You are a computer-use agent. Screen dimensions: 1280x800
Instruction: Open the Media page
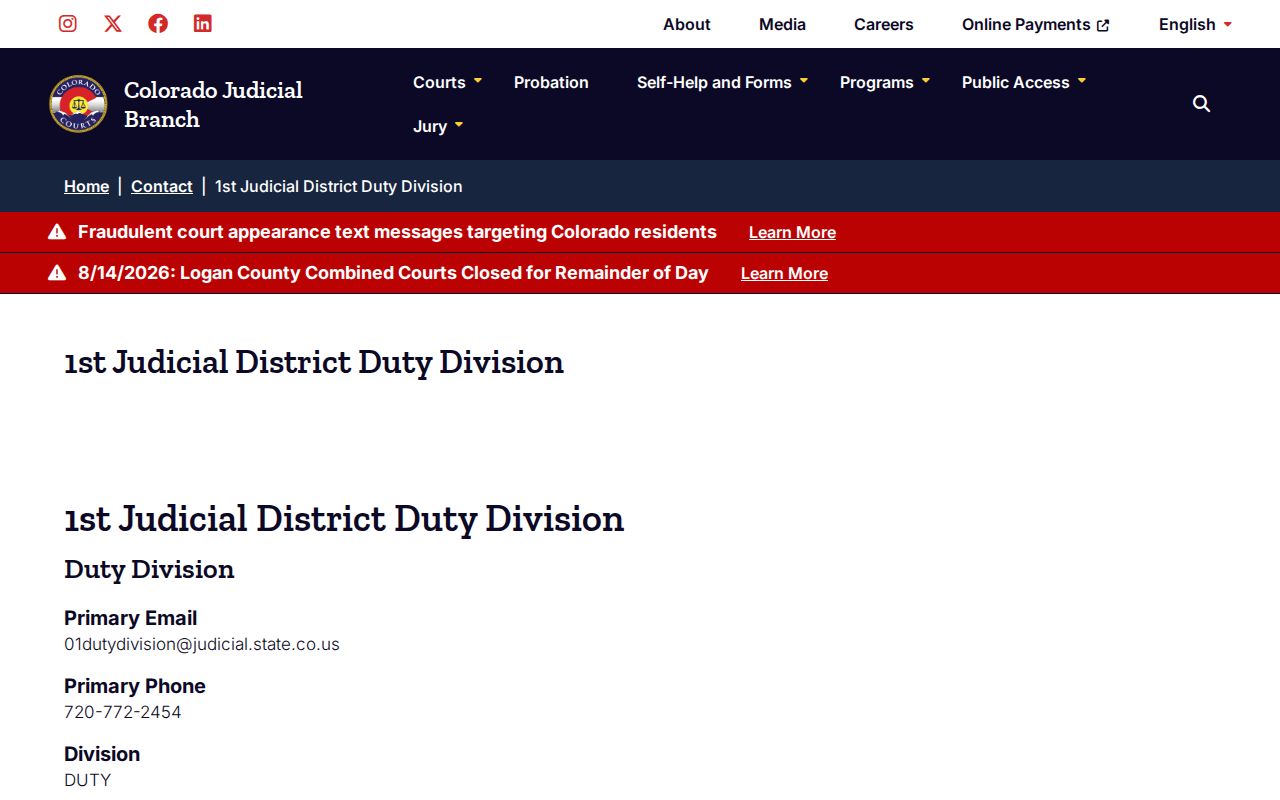(782, 24)
